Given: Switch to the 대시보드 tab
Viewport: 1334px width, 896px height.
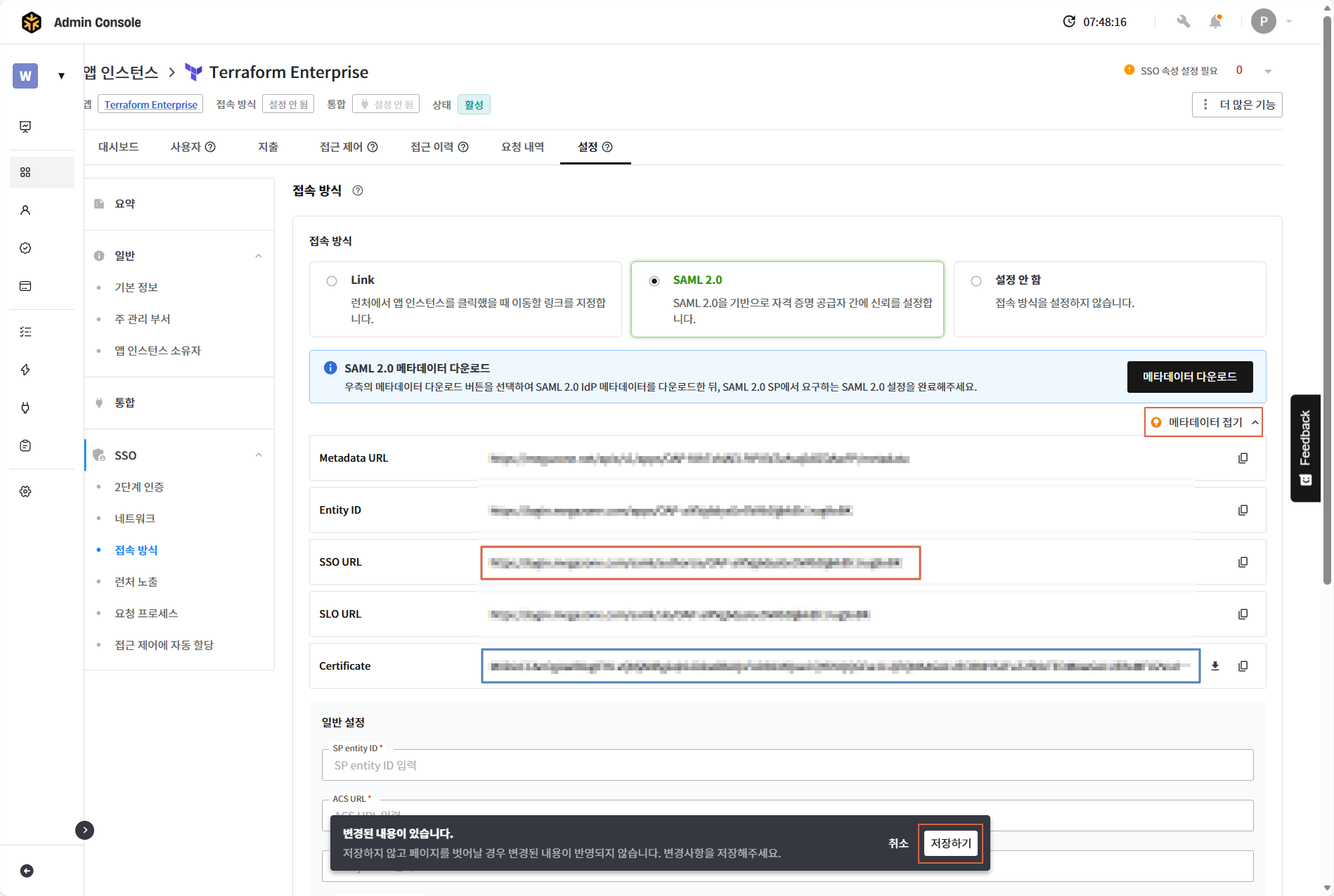Looking at the screenshot, I should click(118, 147).
